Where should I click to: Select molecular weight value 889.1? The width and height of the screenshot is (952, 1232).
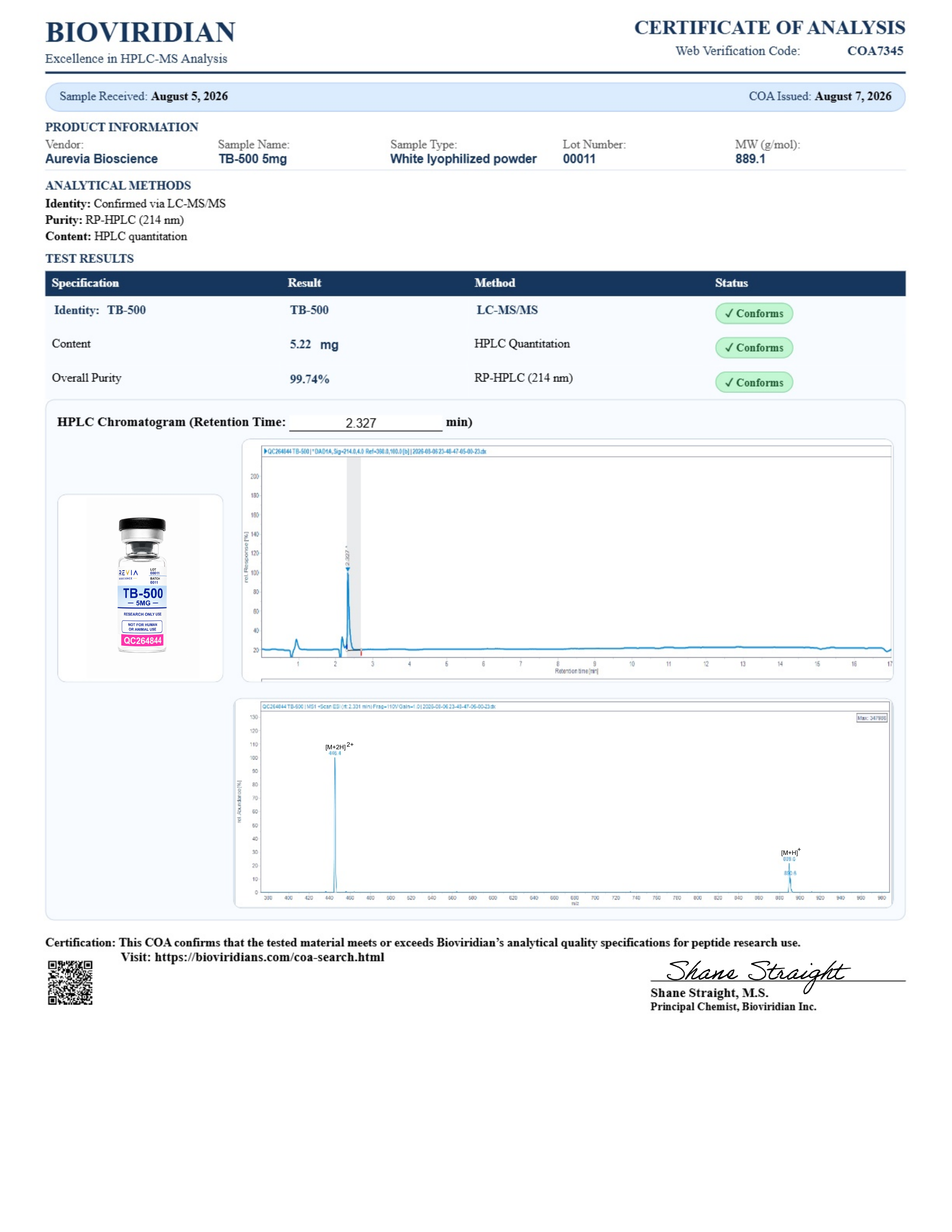[750, 159]
